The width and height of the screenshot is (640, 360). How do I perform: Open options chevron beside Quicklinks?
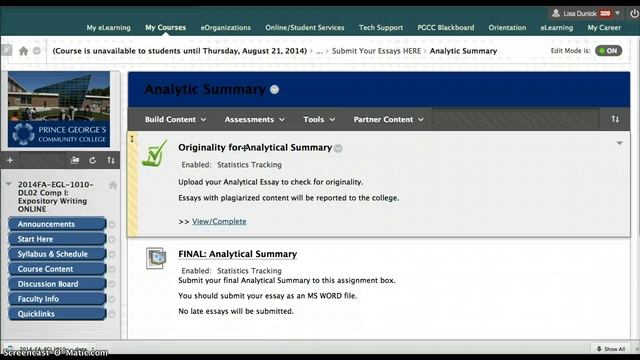point(112,314)
